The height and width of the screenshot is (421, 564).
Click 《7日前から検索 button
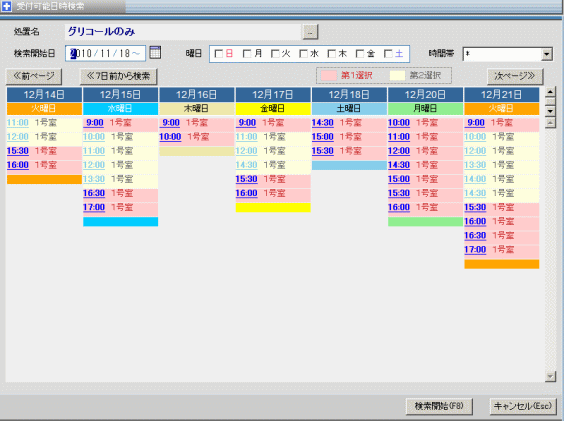(118, 76)
